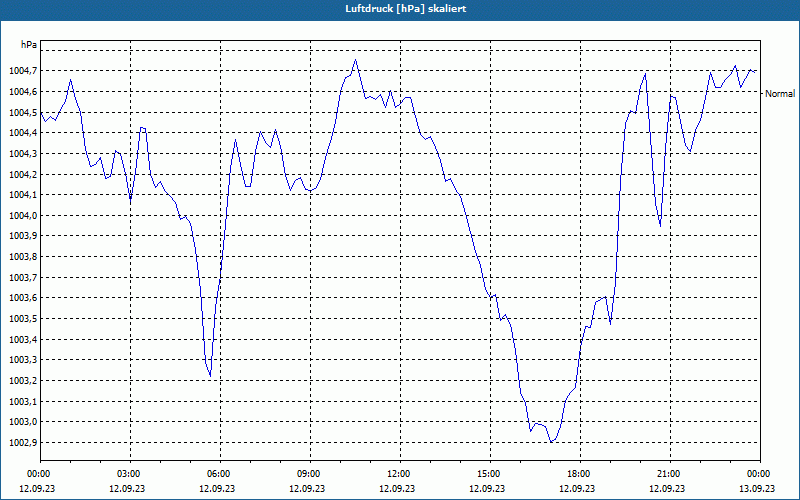The width and height of the screenshot is (800, 500).
Task: Click the 1003,3 y-axis value
Action: pos(23,360)
